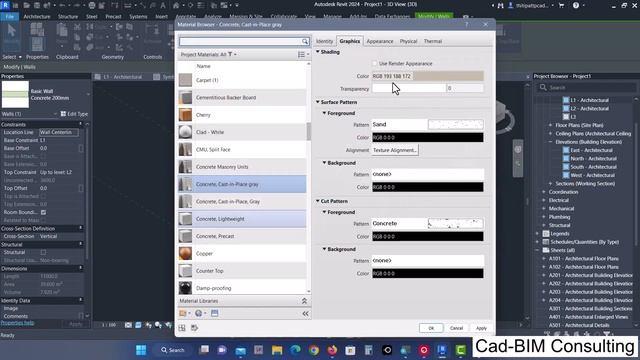Viewport: 640px width, 360px height.
Task: Collapse Cut Pattern Background subsection
Action: (x=324, y=249)
